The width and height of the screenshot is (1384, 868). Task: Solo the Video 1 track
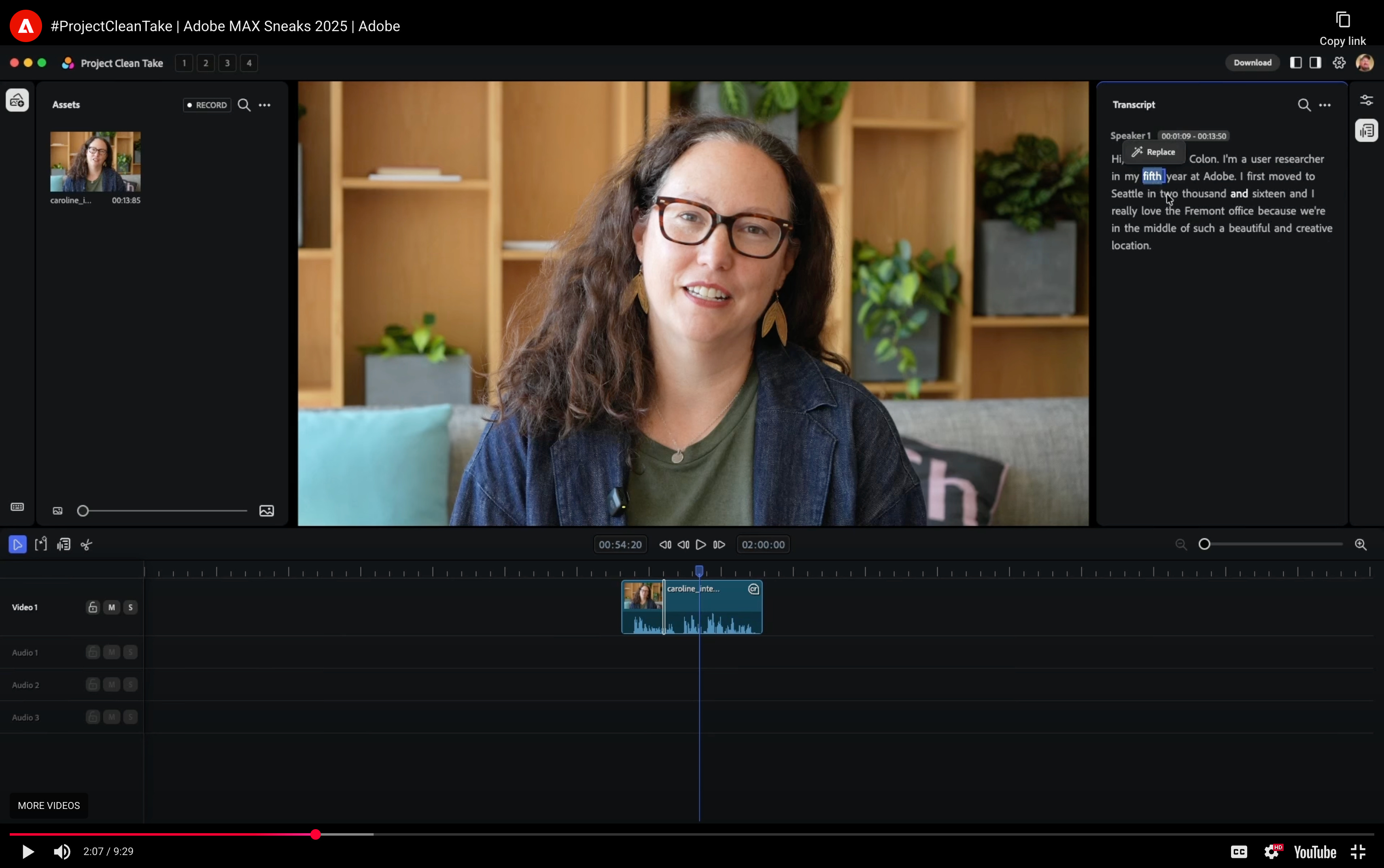click(x=130, y=608)
